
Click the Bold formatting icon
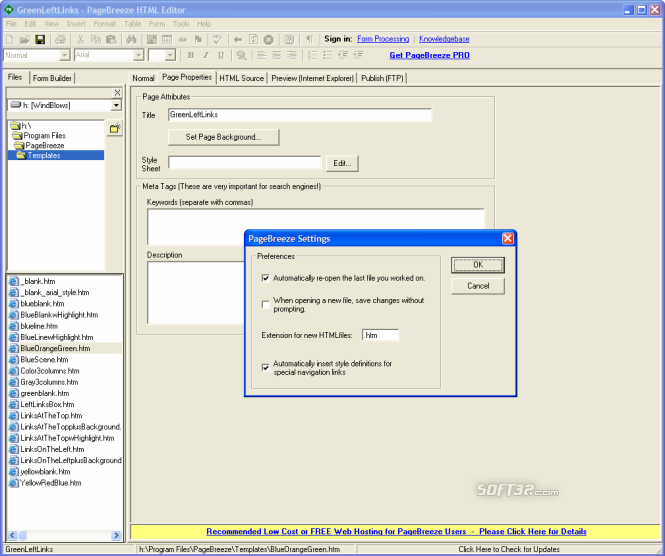click(191, 55)
